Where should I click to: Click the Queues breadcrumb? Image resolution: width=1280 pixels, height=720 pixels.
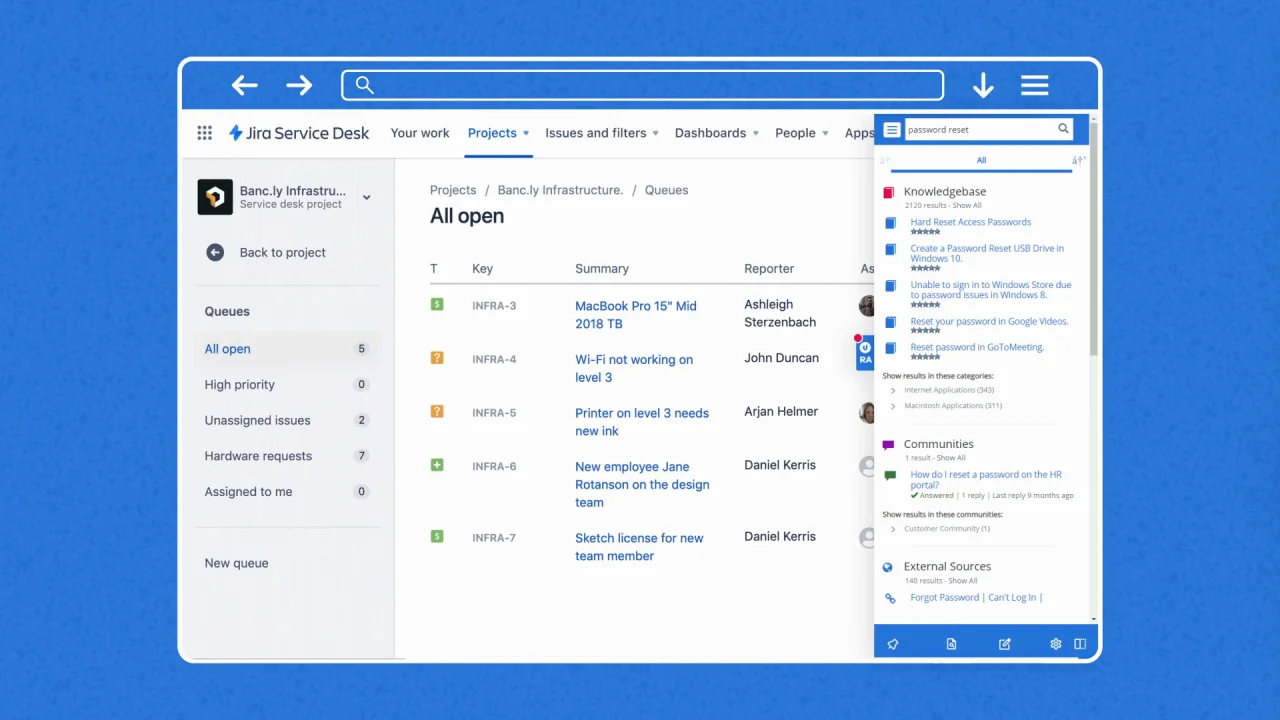666,190
